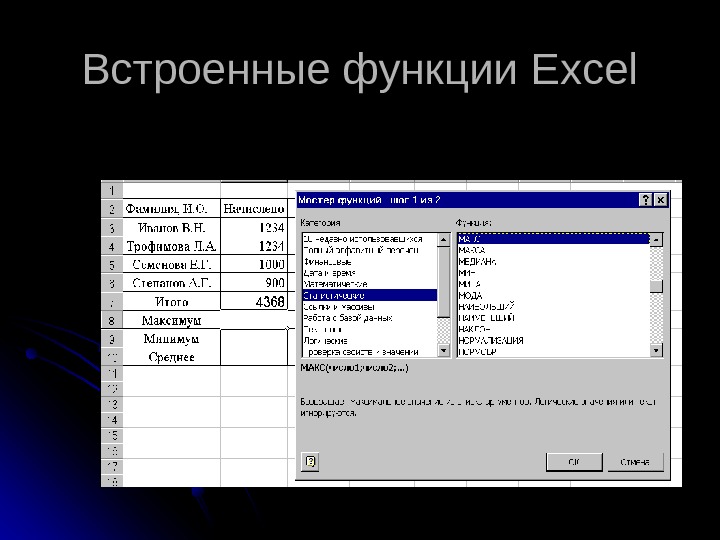Click the Итого label cell
Viewport: 720px width, 540px height.
pyautogui.click(x=171, y=302)
